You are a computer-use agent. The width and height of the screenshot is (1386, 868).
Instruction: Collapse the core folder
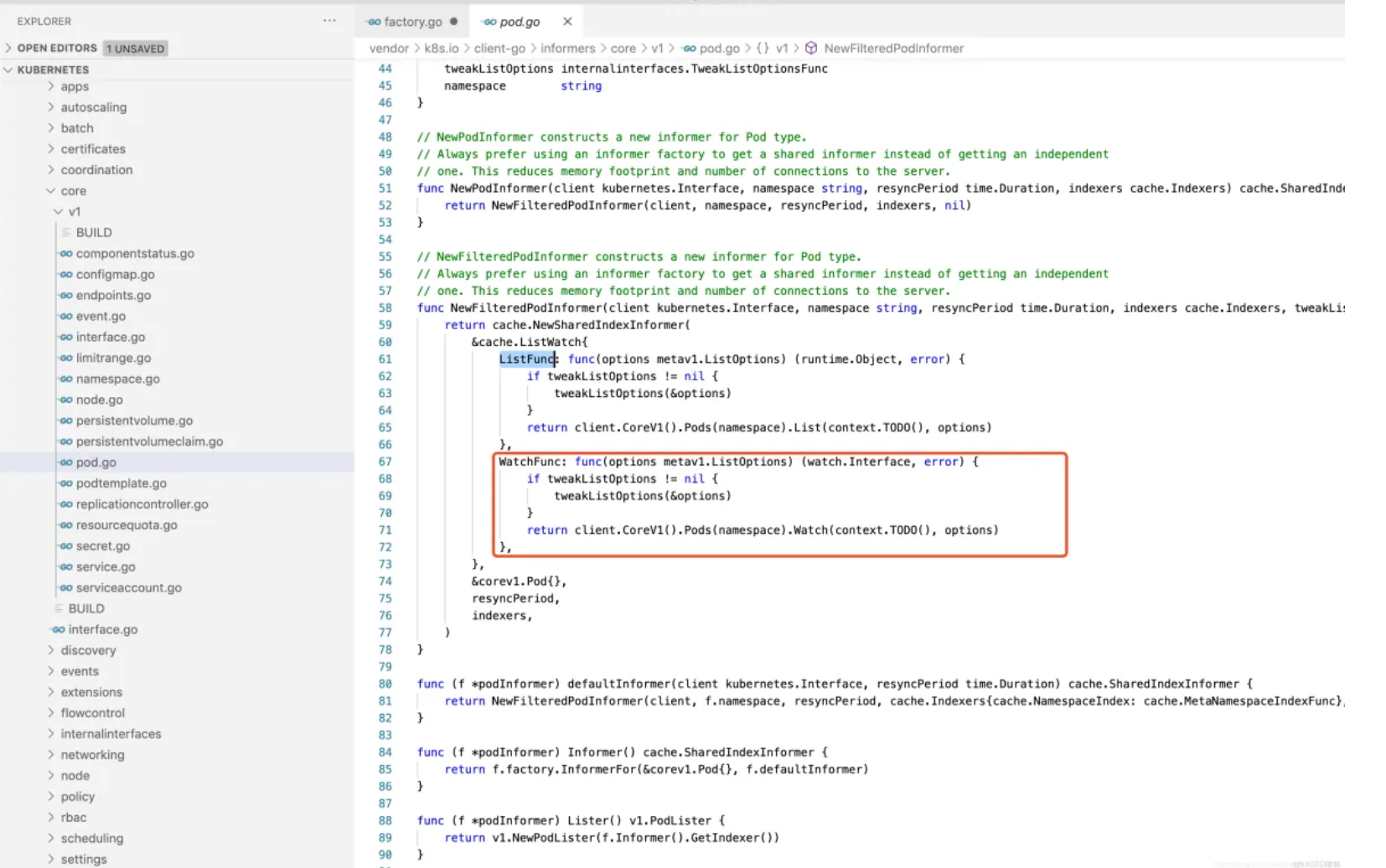51,191
